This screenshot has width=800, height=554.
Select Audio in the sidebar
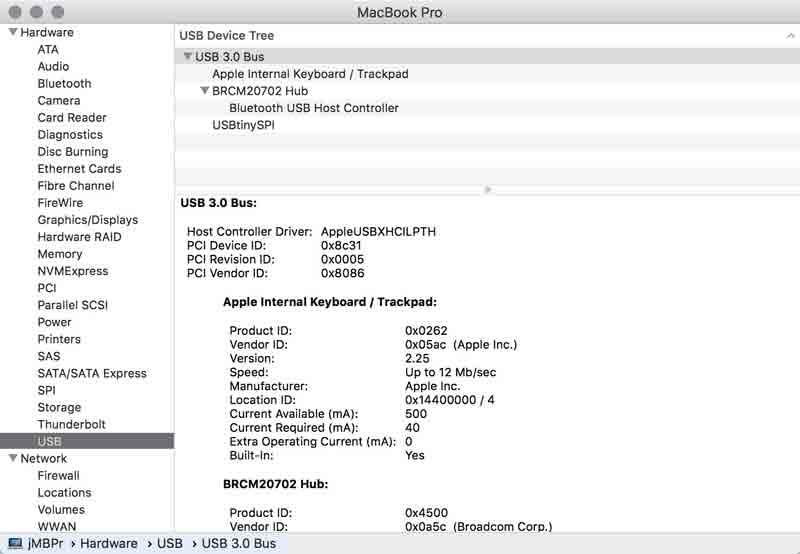[53, 66]
